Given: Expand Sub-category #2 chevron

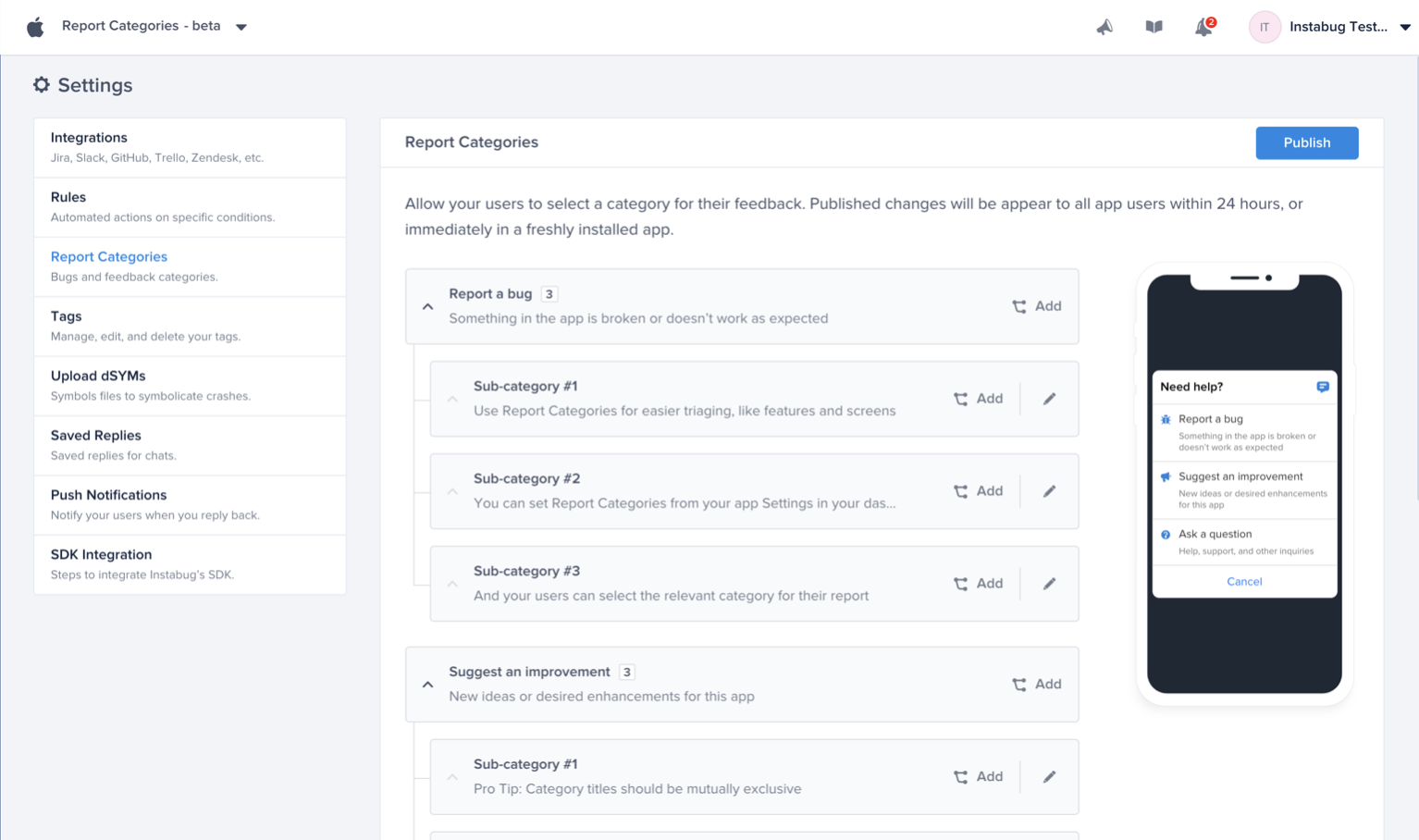Looking at the screenshot, I should click(x=452, y=491).
